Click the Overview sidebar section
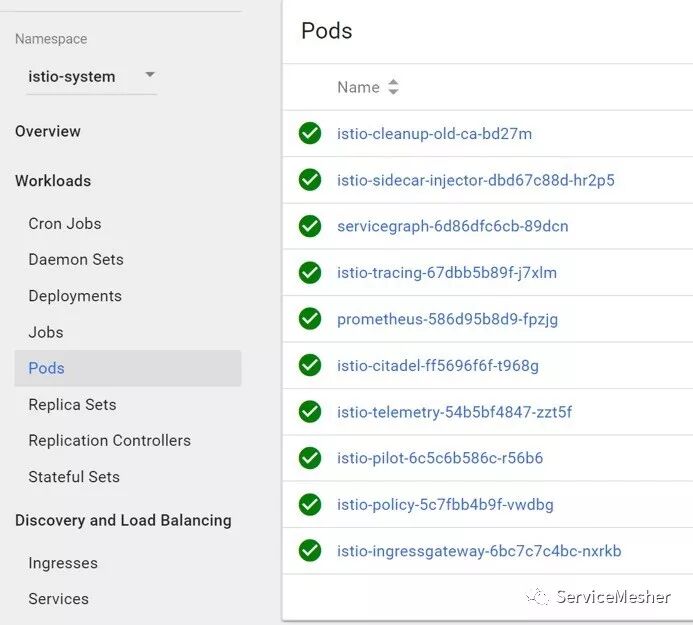Viewport: 693px width, 625px height. click(48, 131)
